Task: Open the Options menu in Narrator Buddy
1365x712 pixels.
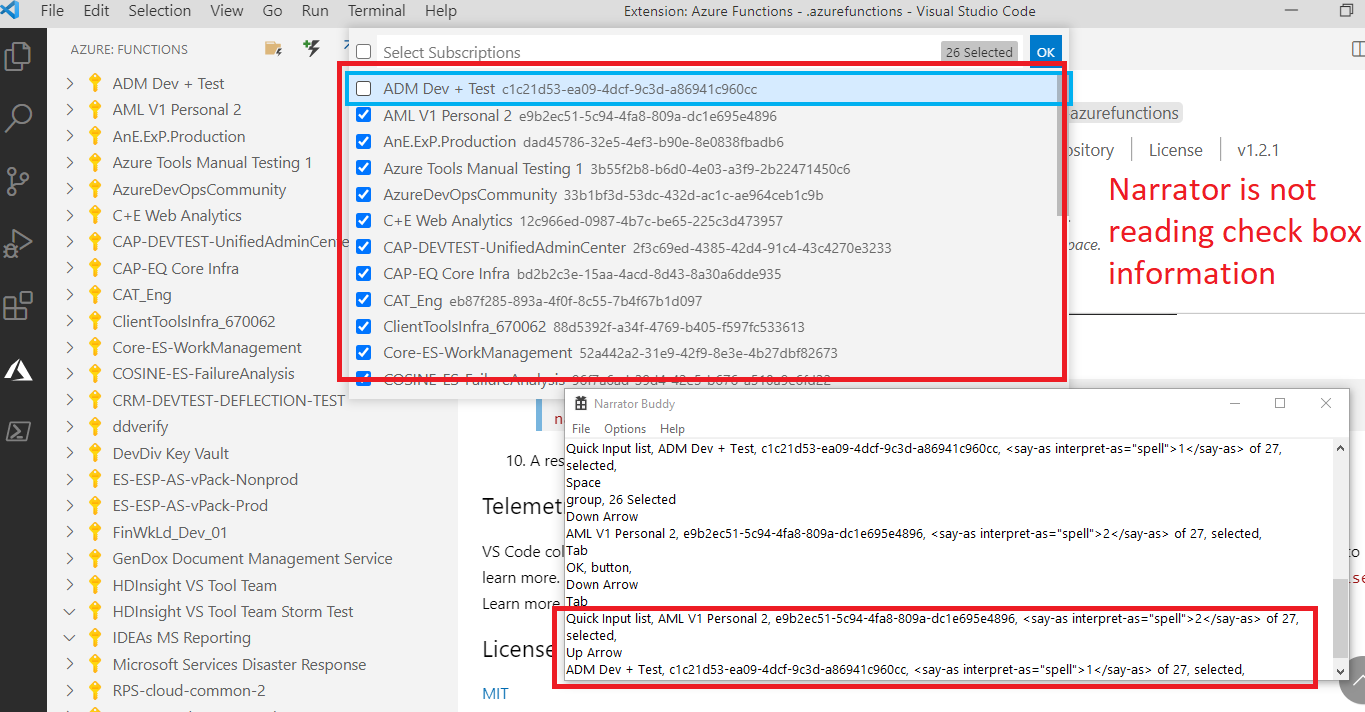Action: coord(625,428)
